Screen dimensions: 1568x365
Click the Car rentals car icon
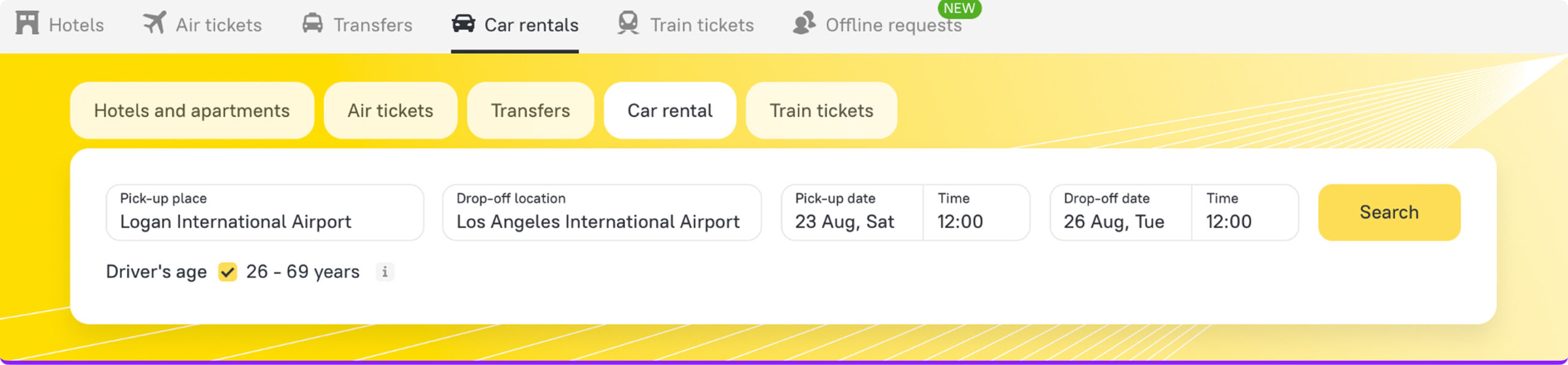click(463, 23)
